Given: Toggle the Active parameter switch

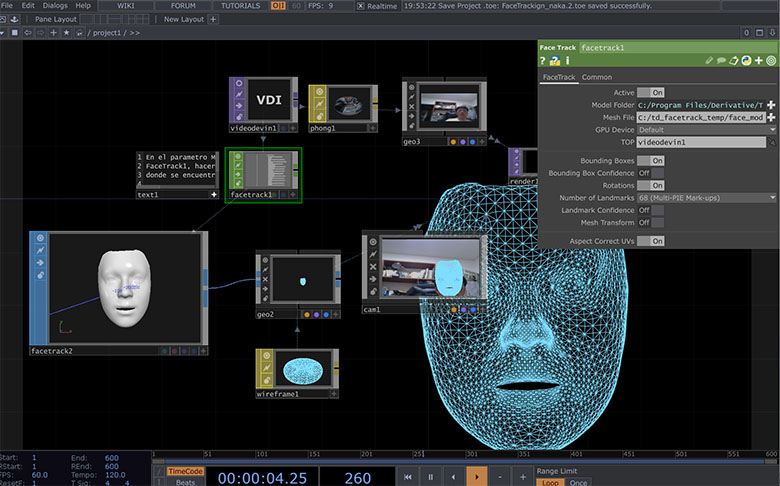Looking at the screenshot, I should point(651,93).
